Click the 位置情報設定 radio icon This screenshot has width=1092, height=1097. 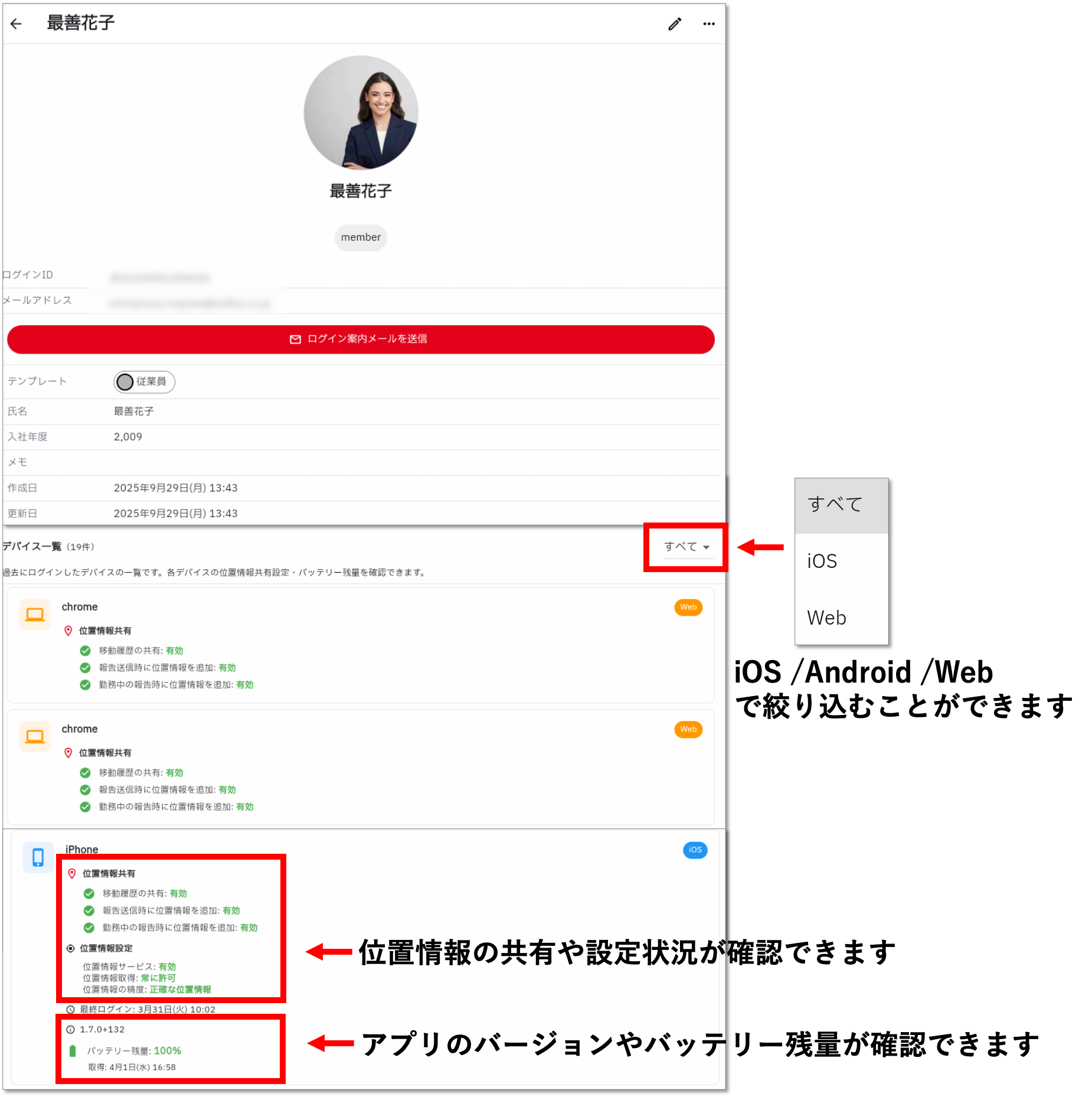click(71, 948)
